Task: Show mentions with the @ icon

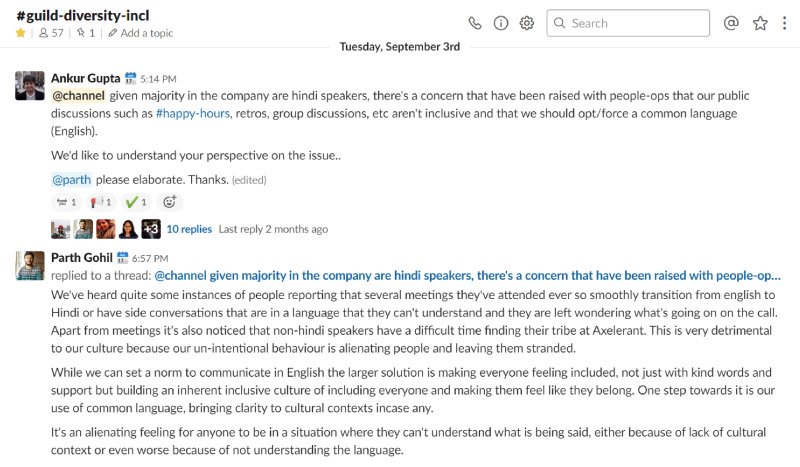Action: coord(731,23)
